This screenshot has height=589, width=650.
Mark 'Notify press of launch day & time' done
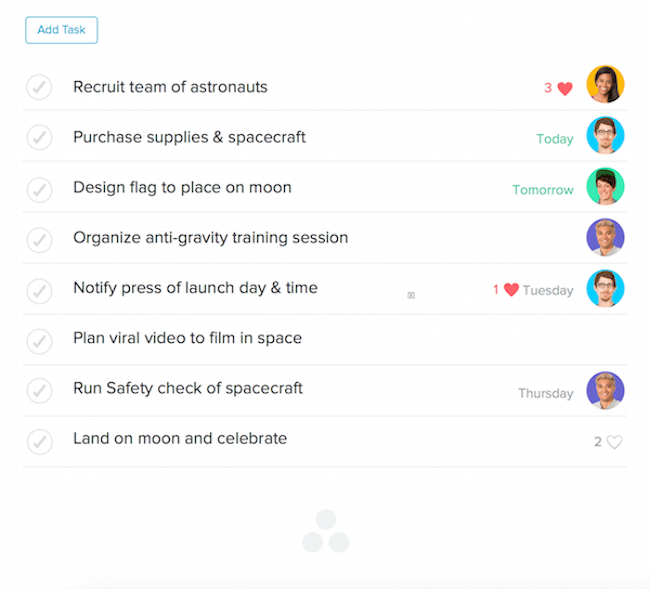point(39,290)
